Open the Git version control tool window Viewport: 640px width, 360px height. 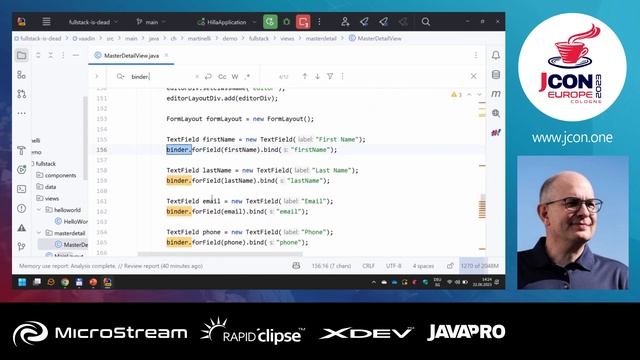point(22,246)
